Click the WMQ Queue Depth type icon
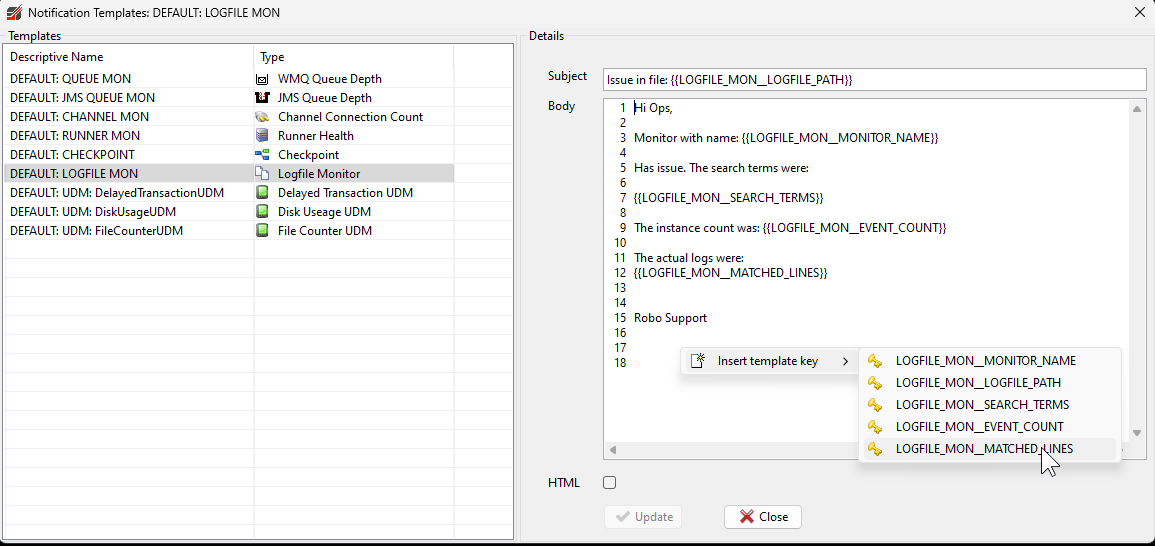This screenshot has width=1155, height=546. [x=262, y=79]
